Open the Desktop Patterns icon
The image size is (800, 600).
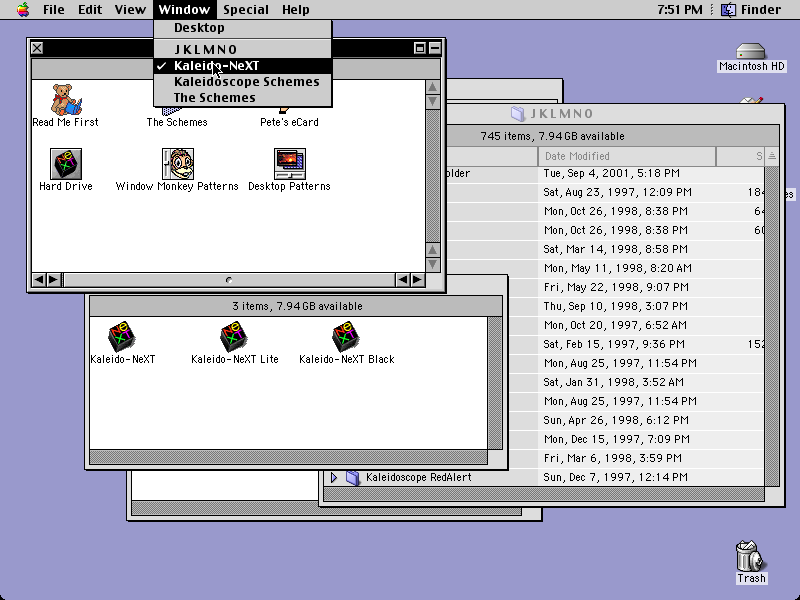coord(289,164)
